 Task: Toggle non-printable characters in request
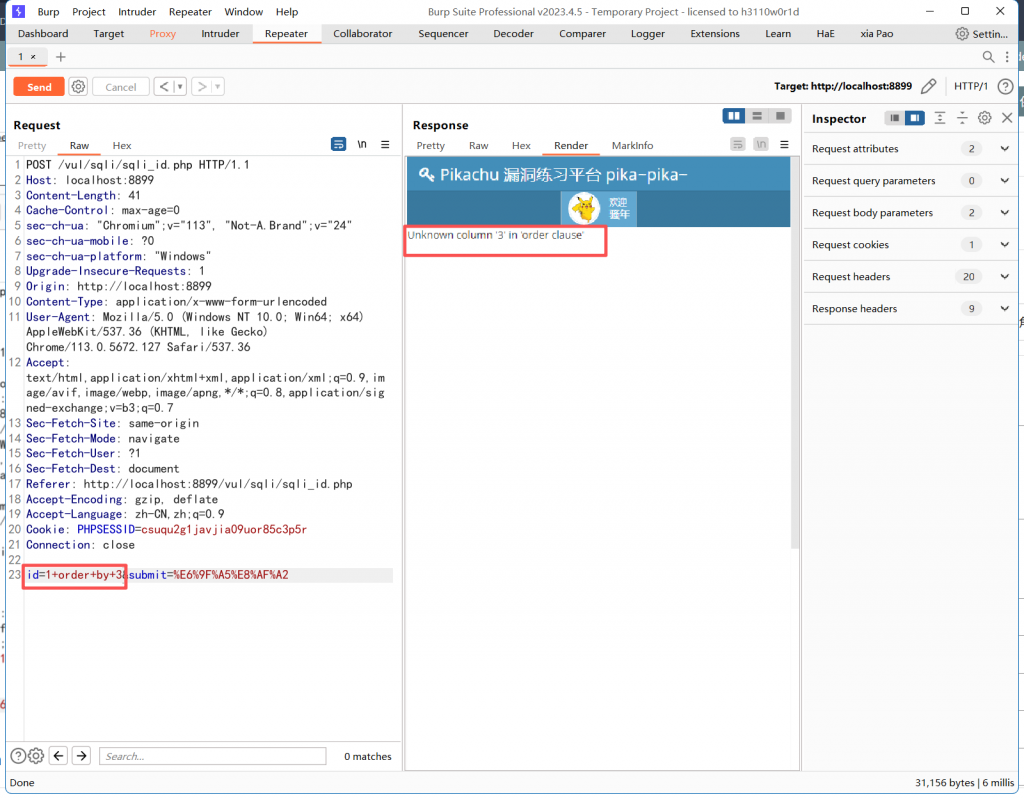tap(362, 145)
